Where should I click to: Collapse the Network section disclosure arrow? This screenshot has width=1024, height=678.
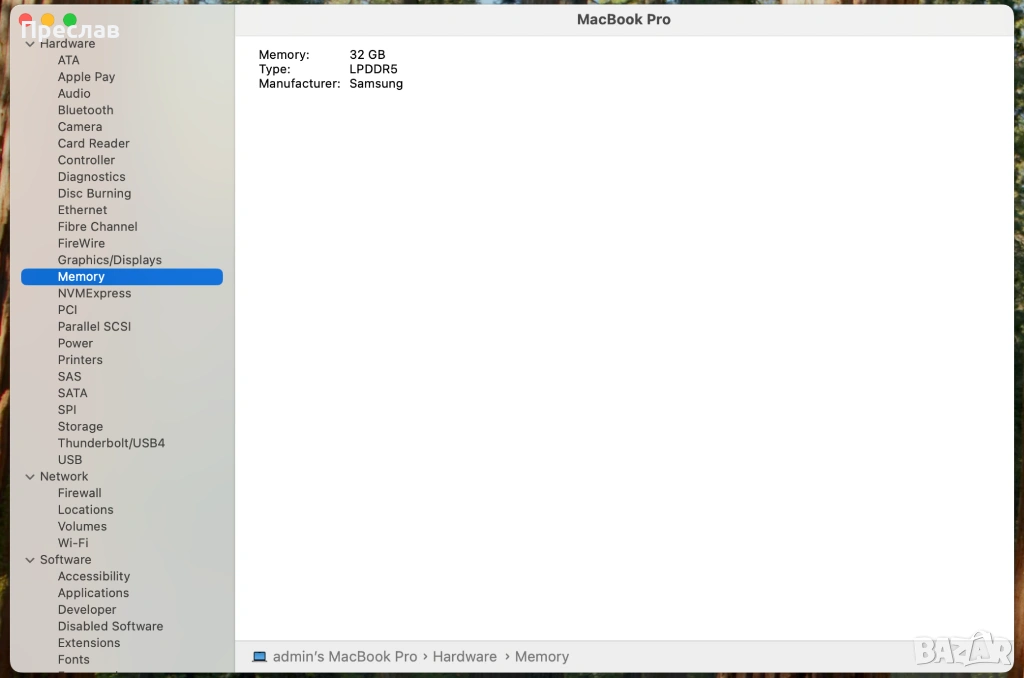tap(30, 477)
